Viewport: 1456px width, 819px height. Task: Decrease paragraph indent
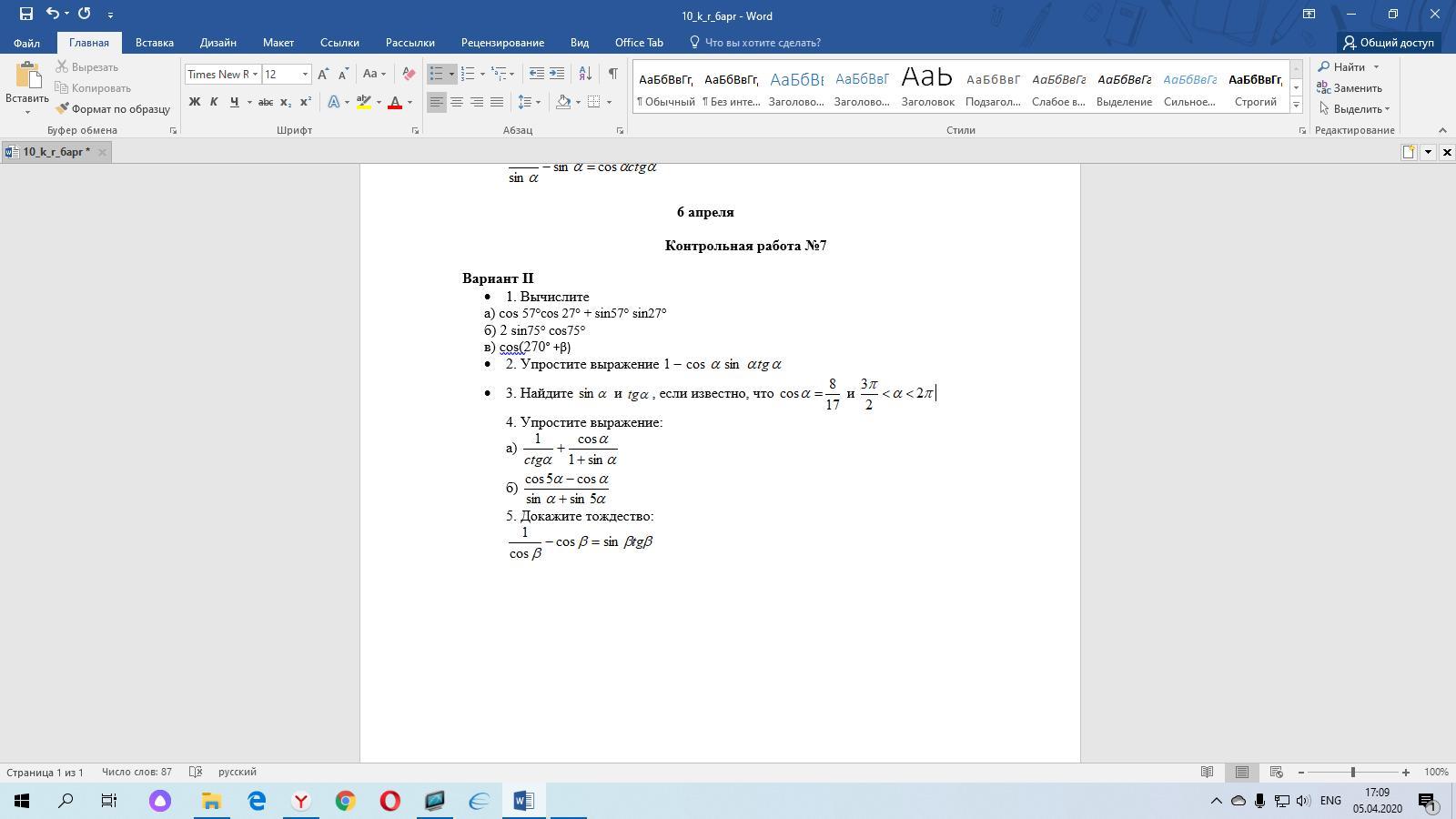point(537,75)
